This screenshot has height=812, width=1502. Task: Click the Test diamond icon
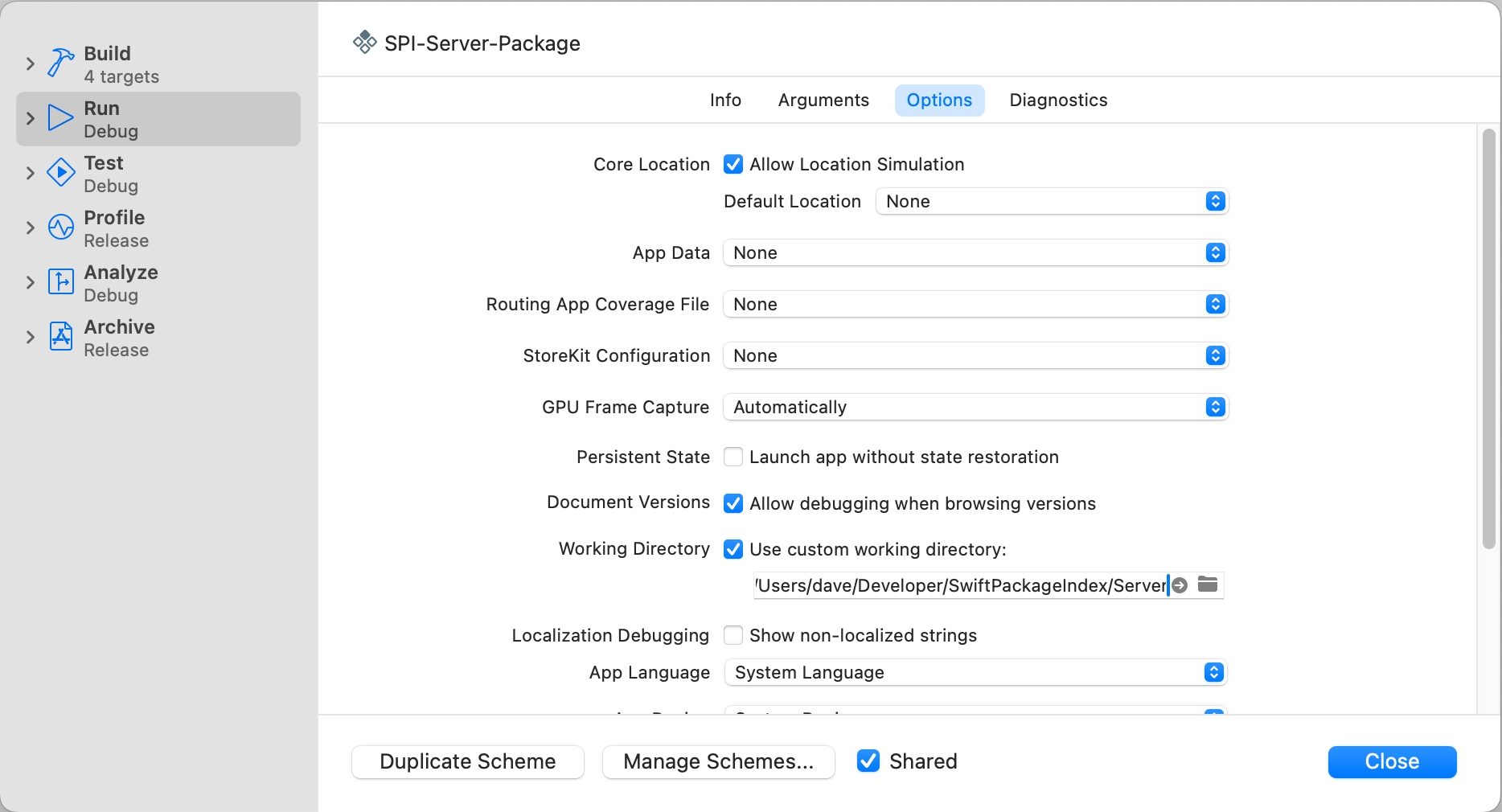pos(60,173)
